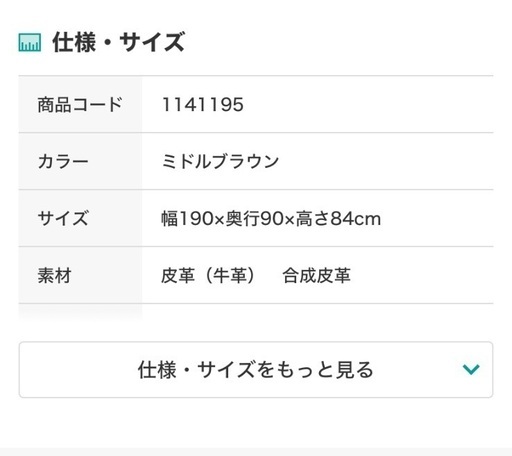Select color value ミドルブラウン
This screenshot has width=512, height=456.
click(220, 162)
